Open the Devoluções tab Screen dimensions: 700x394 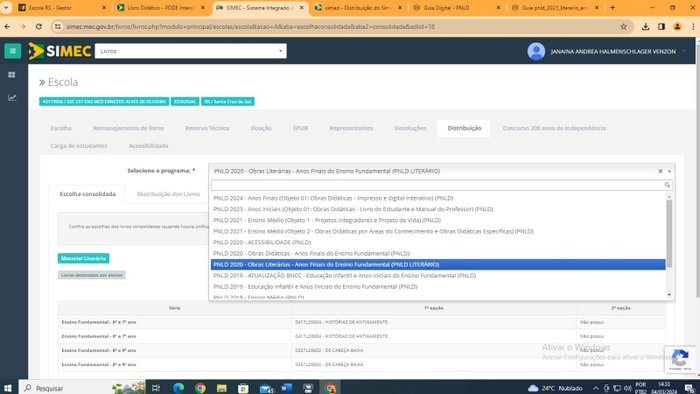[x=410, y=128]
